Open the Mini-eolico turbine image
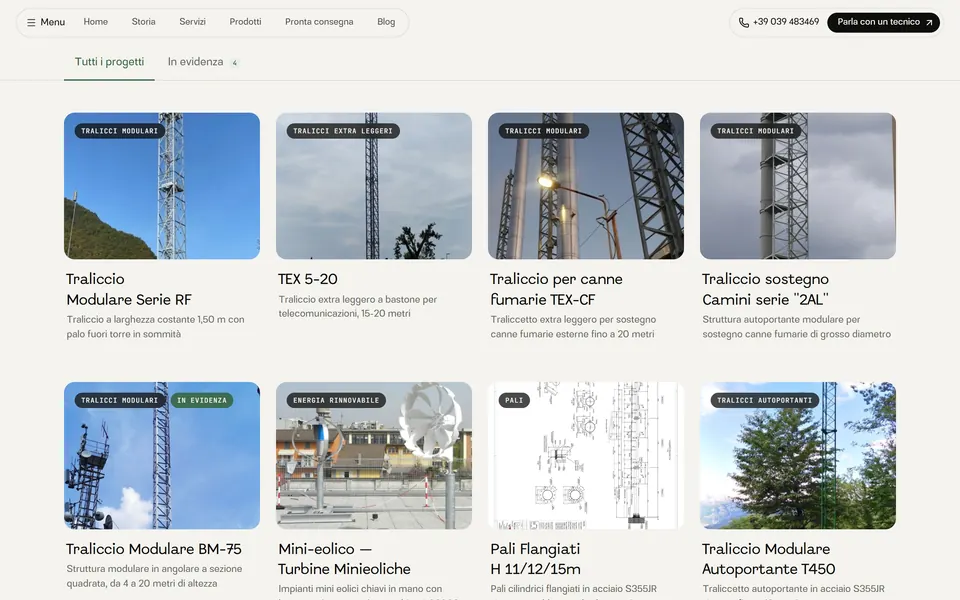This screenshot has width=960, height=600. (373, 456)
